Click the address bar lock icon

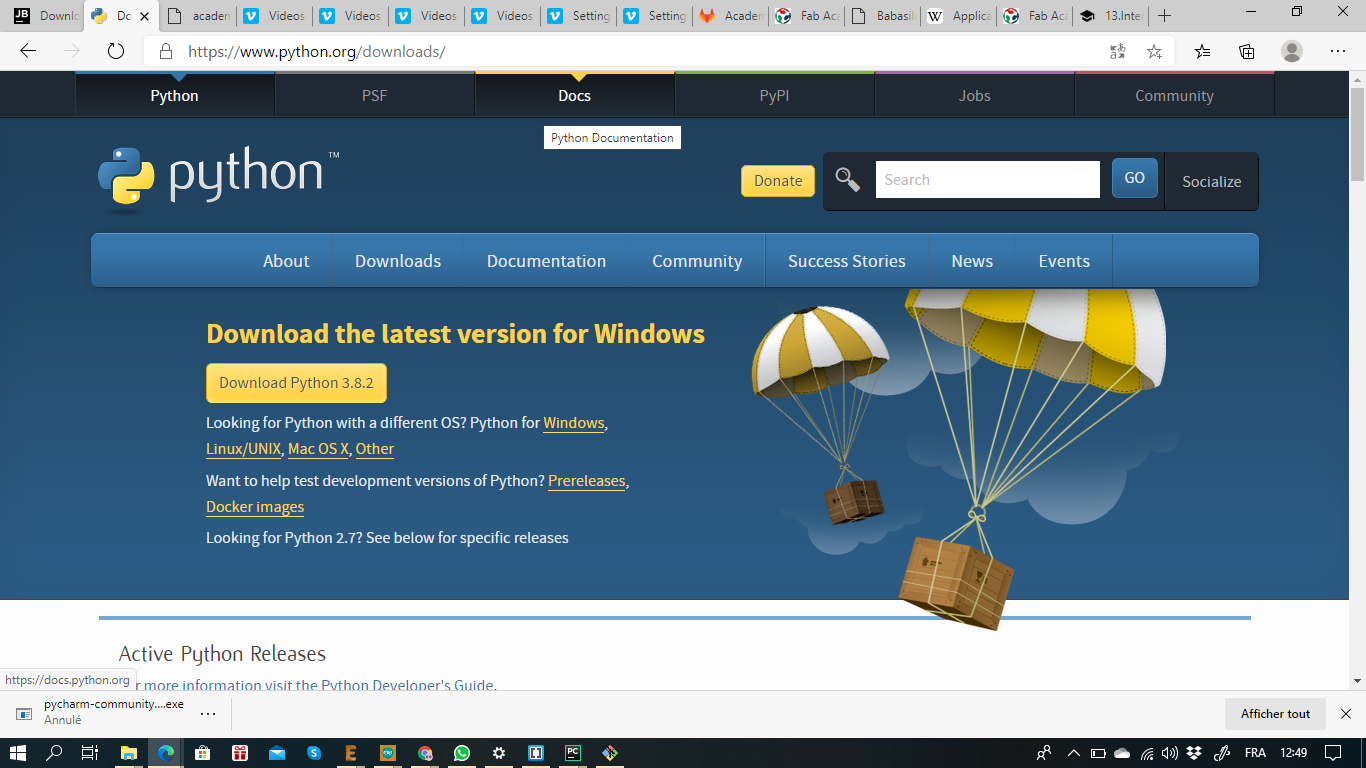166,51
